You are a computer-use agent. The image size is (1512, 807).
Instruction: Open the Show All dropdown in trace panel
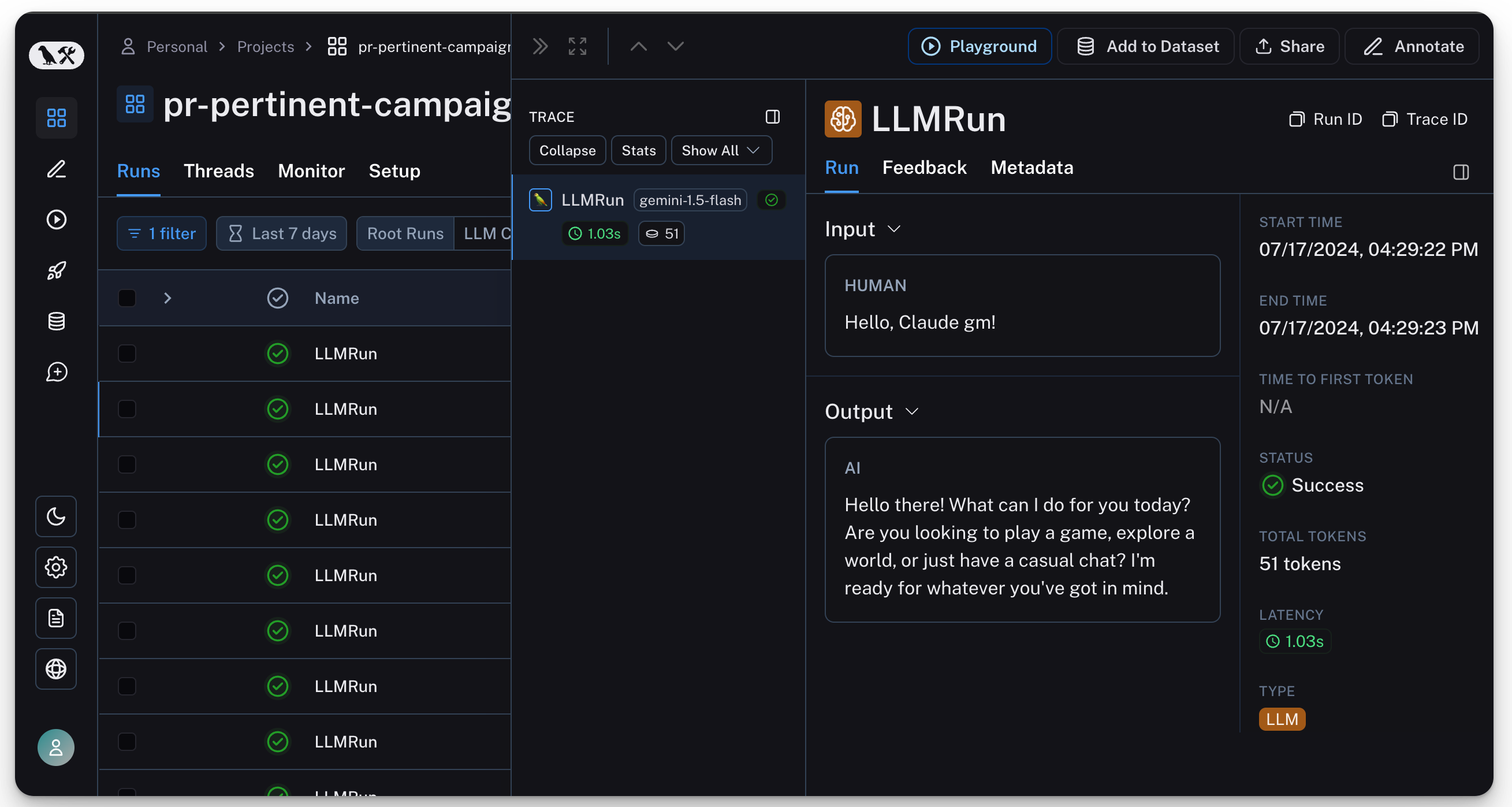pos(721,151)
